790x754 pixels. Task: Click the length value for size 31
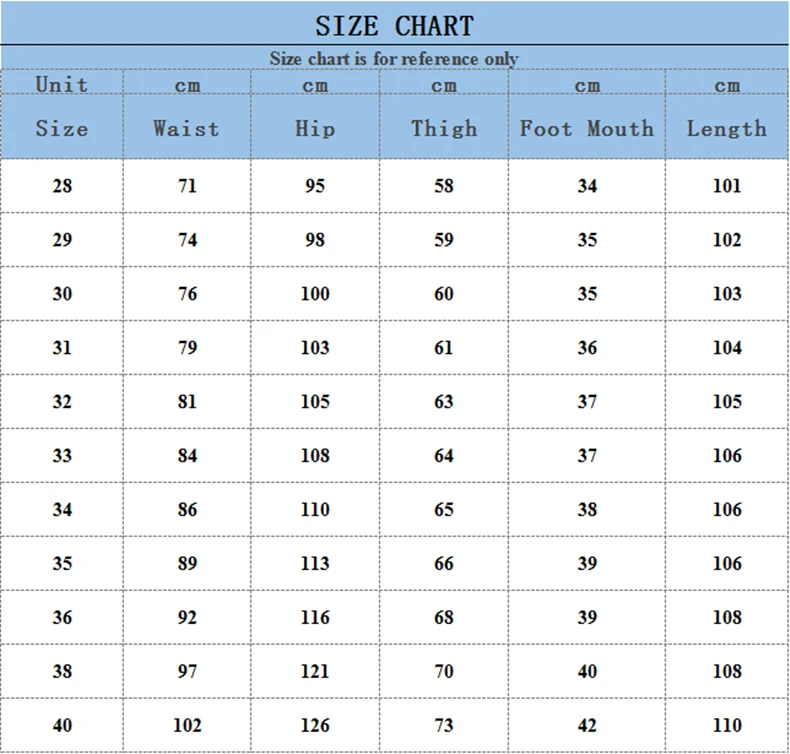[727, 347]
